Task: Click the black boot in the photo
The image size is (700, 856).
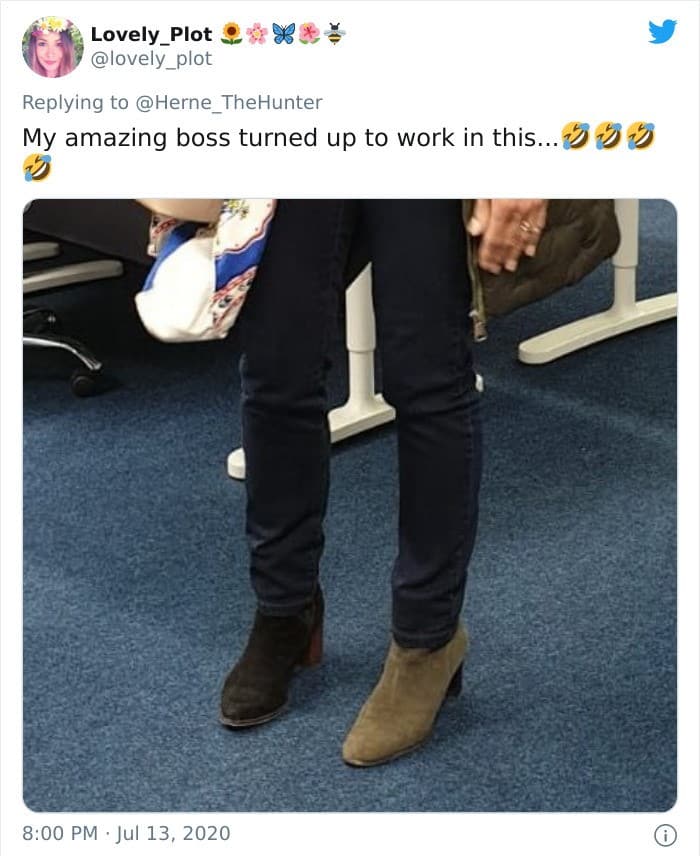Action: click(271, 662)
